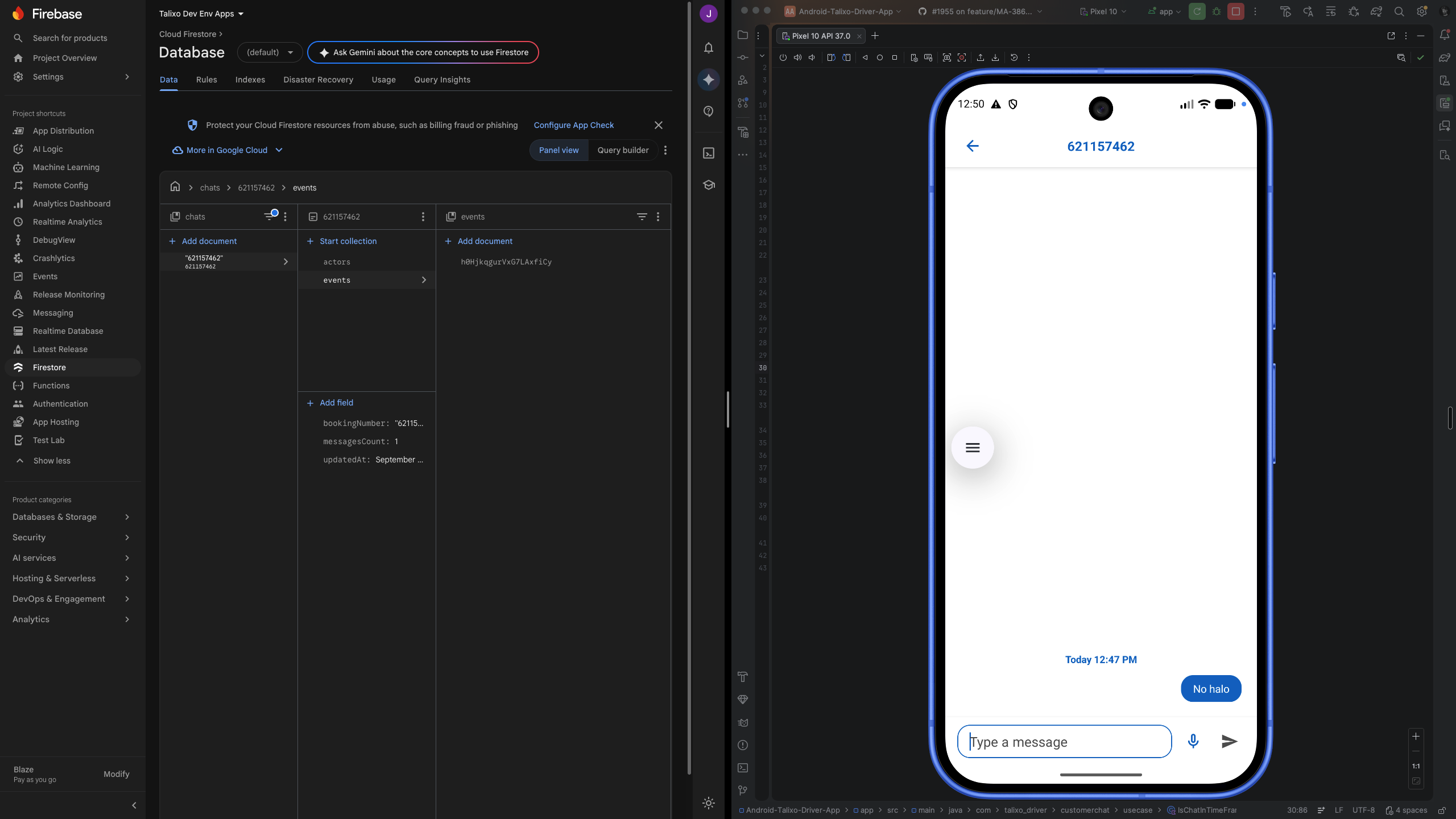
Task: Click Ask Gemini about core concepts button
Action: pyautogui.click(x=423, y=52)
